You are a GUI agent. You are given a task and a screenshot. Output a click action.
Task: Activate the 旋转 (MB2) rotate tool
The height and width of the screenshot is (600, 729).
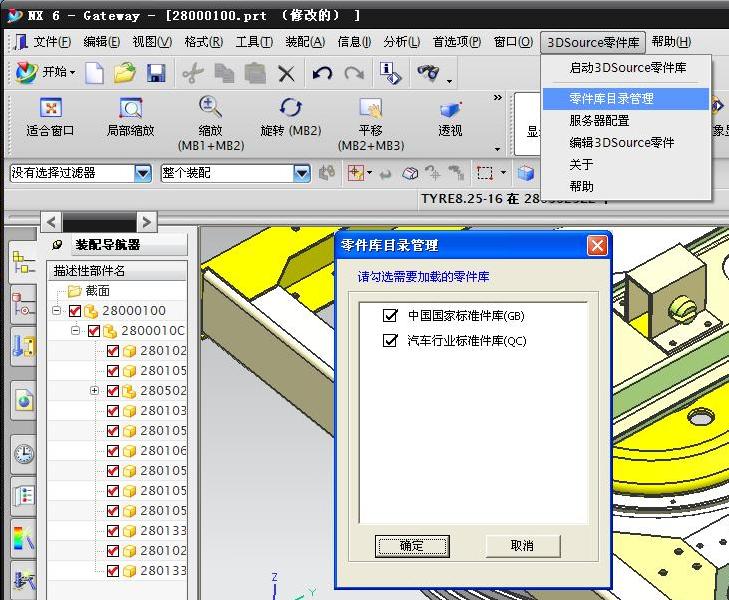[x=291, y=118]
